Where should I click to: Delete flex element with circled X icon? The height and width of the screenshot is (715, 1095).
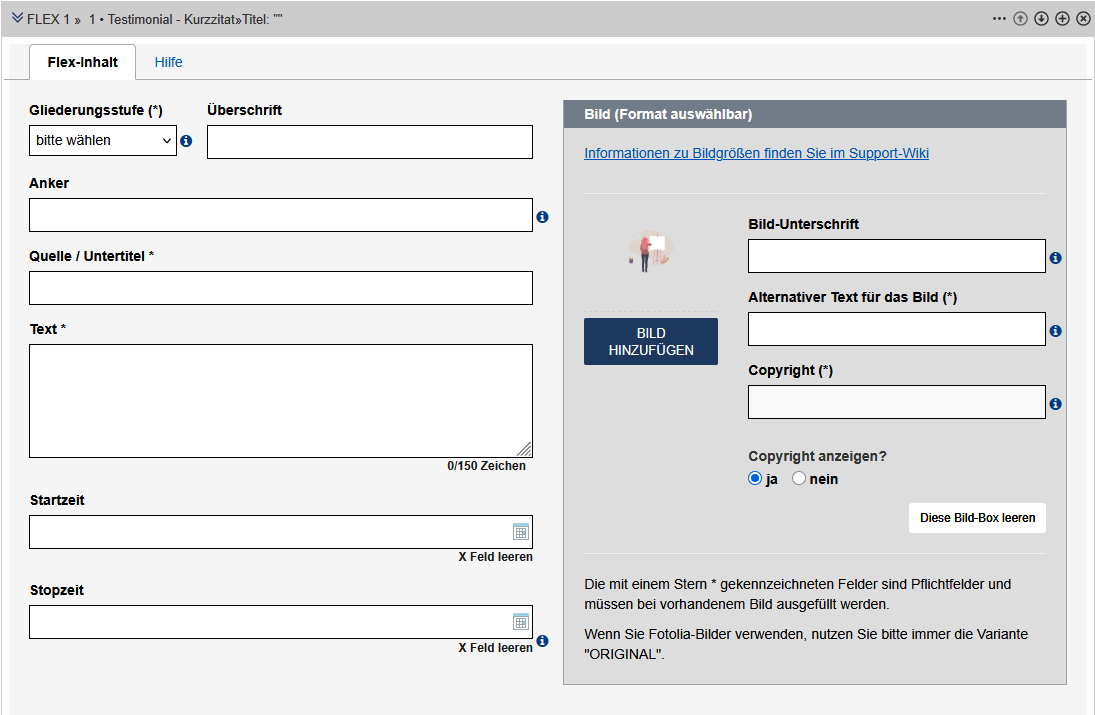click(x=1083, y=18)
